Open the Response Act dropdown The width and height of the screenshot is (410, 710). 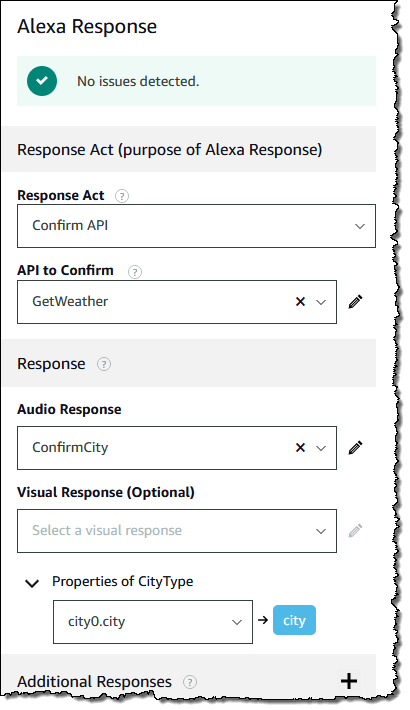(196, 226)
